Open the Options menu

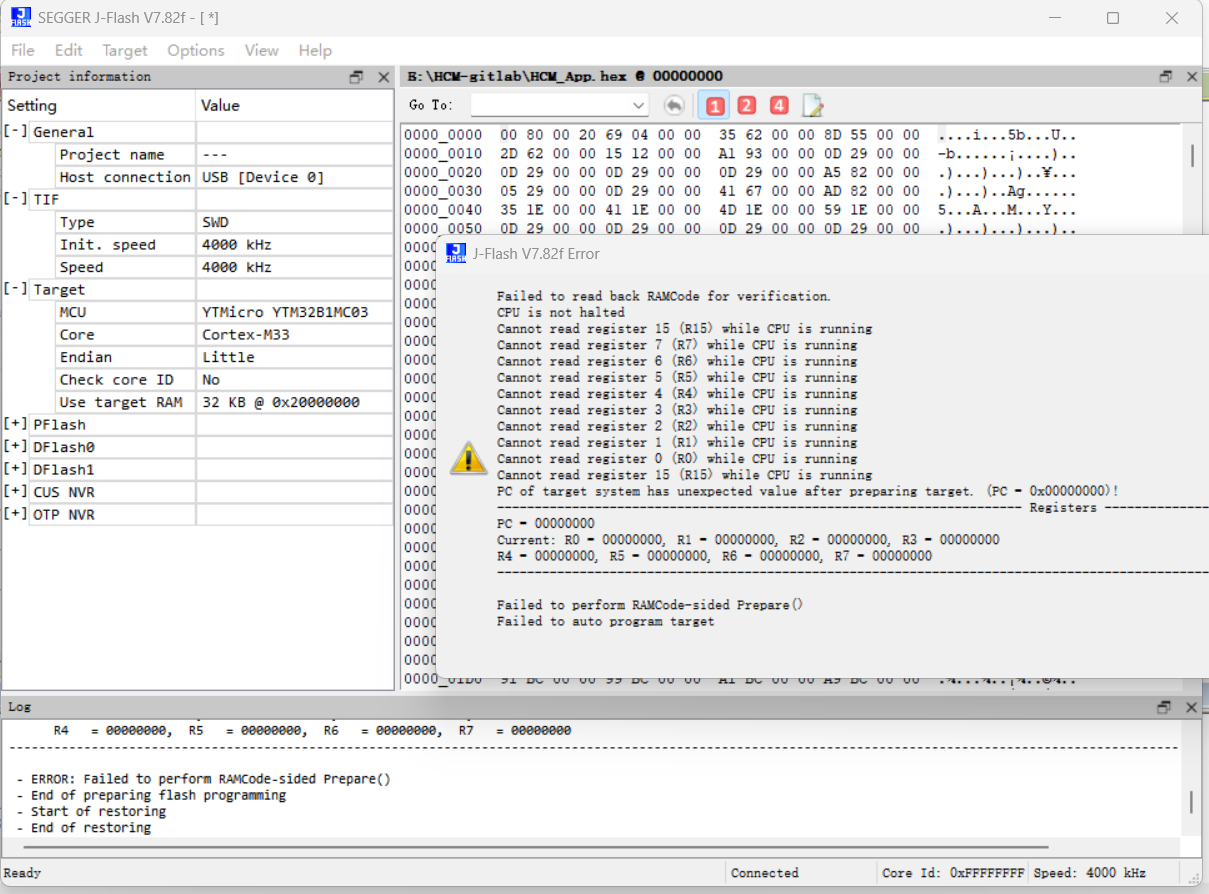(196, 50)
